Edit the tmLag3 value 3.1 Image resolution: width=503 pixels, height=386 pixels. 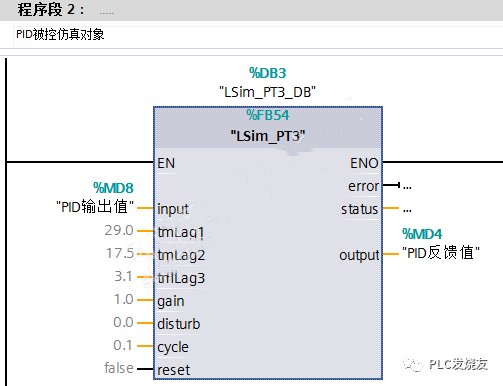[x=123, y=276]
